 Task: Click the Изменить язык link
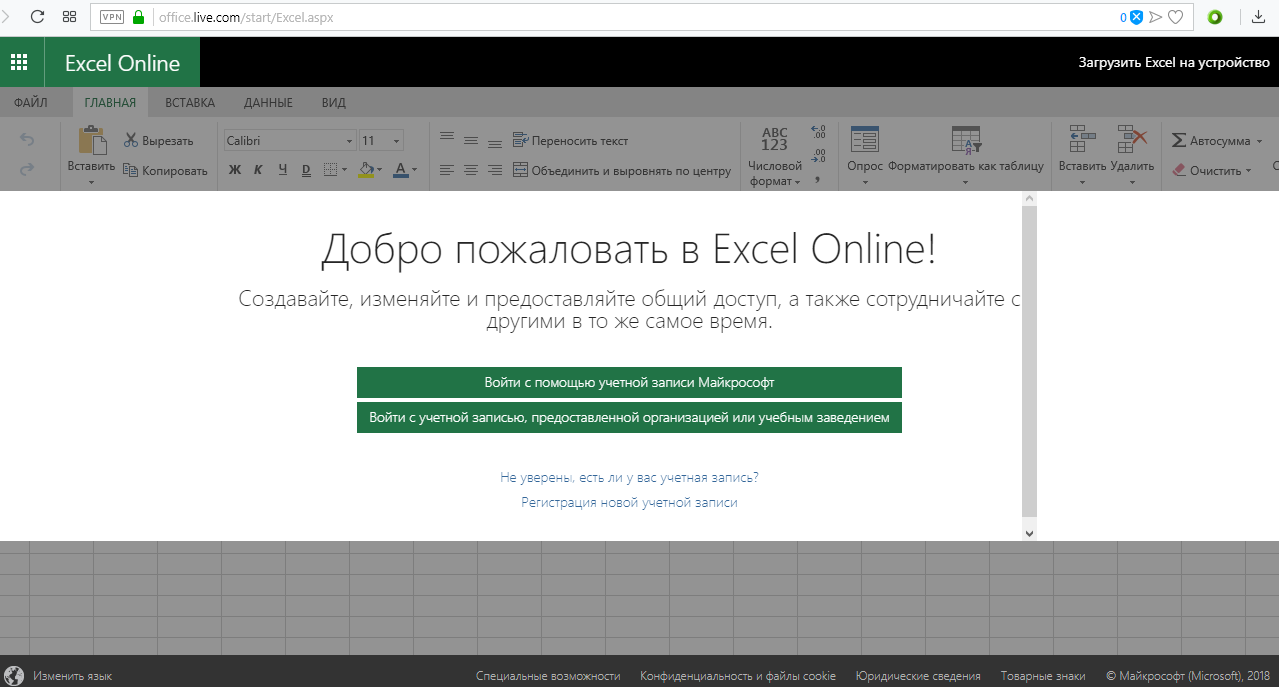[x=72, y=676]
